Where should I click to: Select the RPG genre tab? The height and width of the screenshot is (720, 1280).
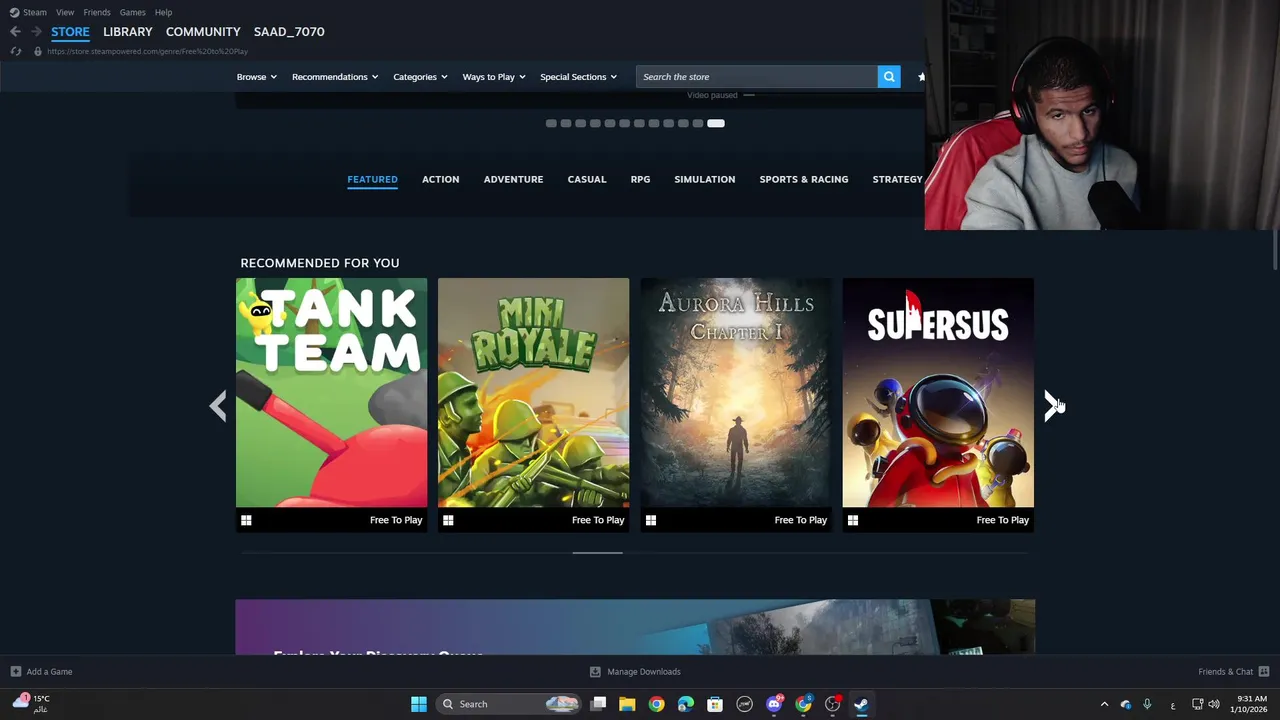(640, 179)
